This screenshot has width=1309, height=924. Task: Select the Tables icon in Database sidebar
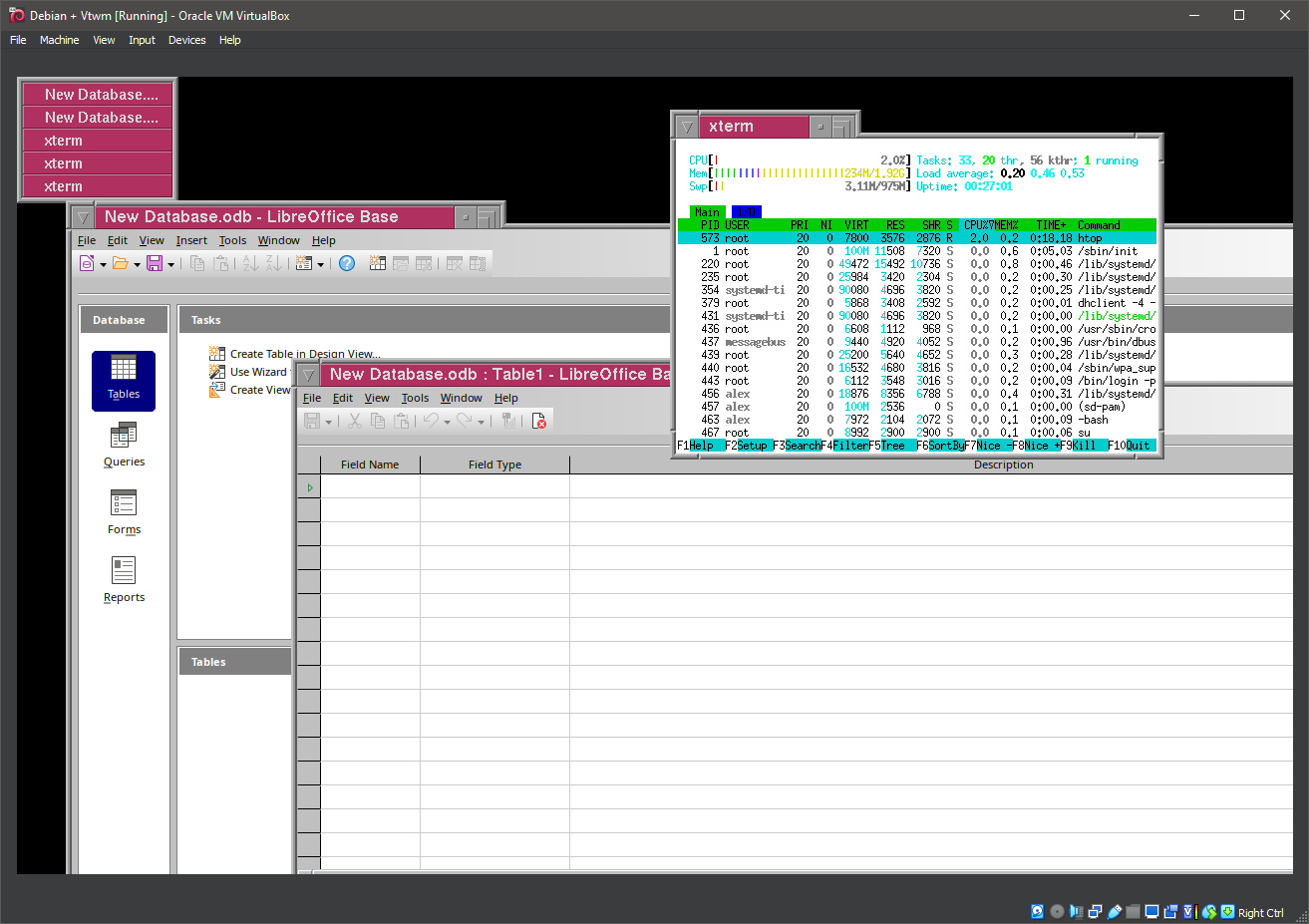pos(123,381)
